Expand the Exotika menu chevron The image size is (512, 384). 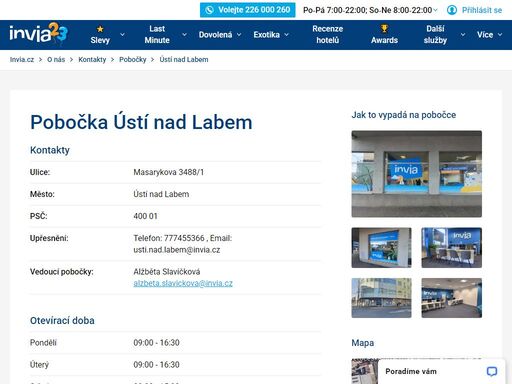(x=286, y=34)
